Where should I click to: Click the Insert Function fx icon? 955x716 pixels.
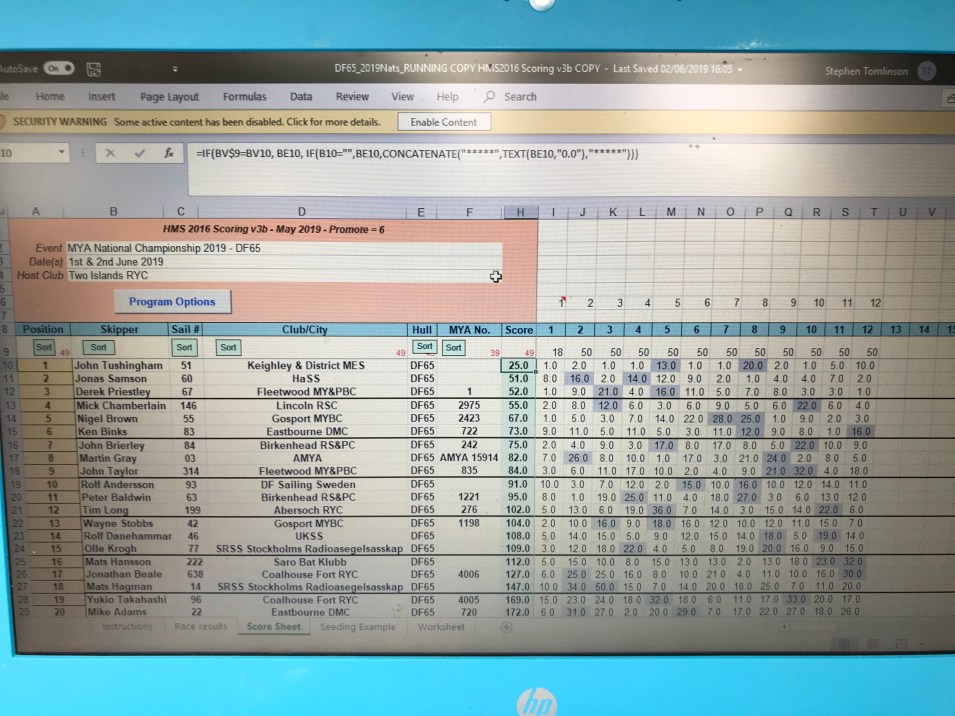[x=169, y=154]
